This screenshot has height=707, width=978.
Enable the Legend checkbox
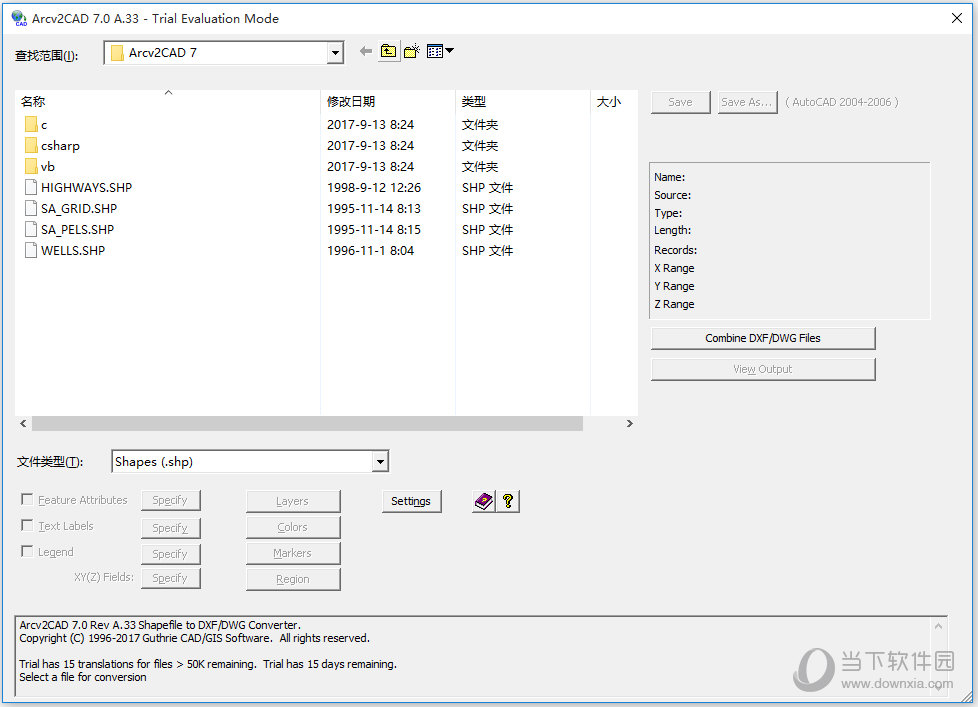[x=27, y=552]
